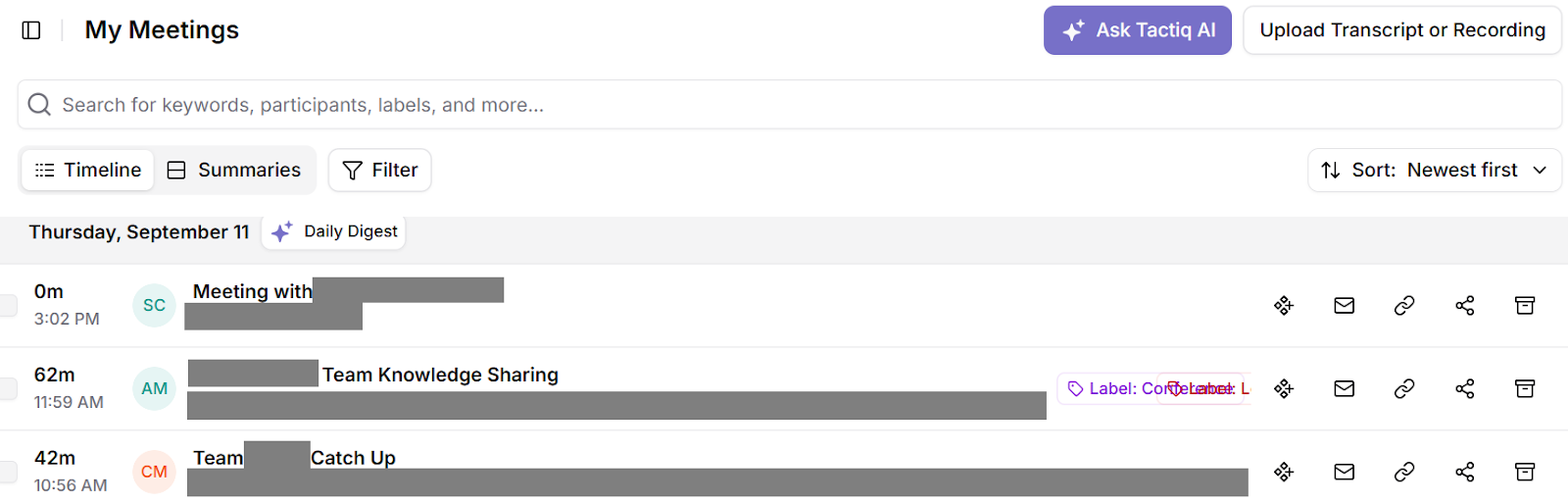The image size is (1568, 503).
Task: Select checkbox for the 3:02 PM meeting
Action: (x=8, y=305)
